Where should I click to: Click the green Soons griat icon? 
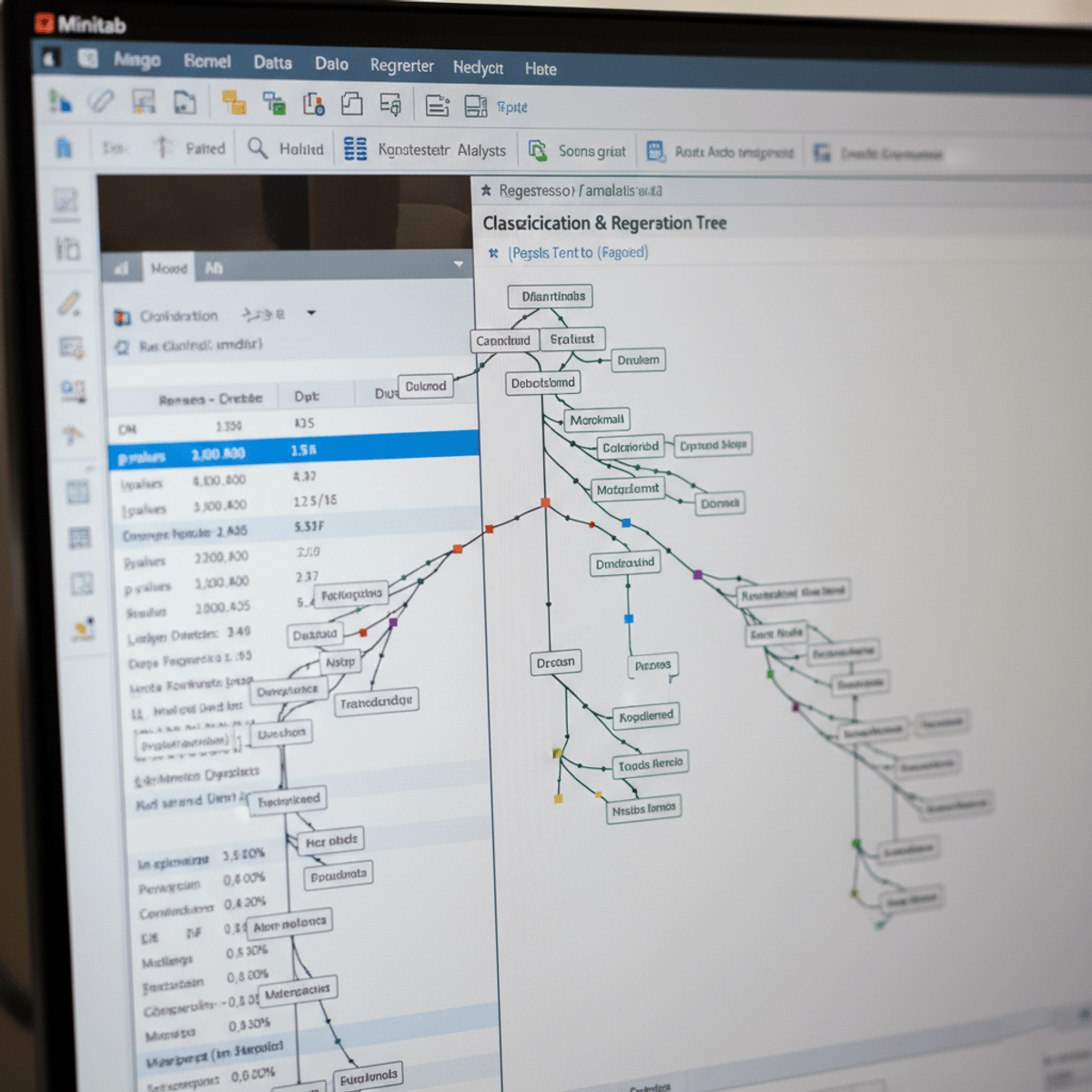[x=538, y=150]
